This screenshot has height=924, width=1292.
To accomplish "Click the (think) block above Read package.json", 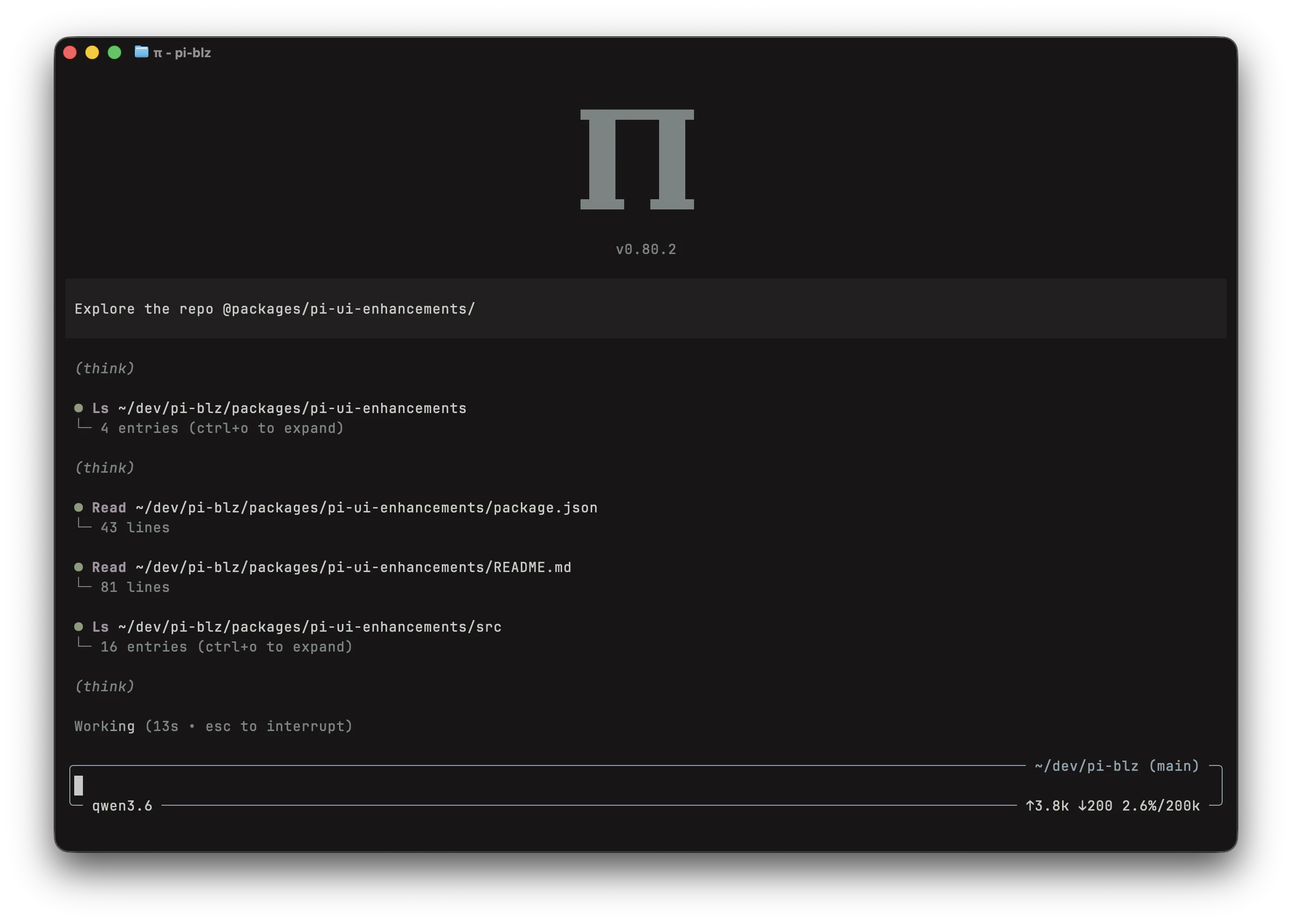I will point(105,468).
